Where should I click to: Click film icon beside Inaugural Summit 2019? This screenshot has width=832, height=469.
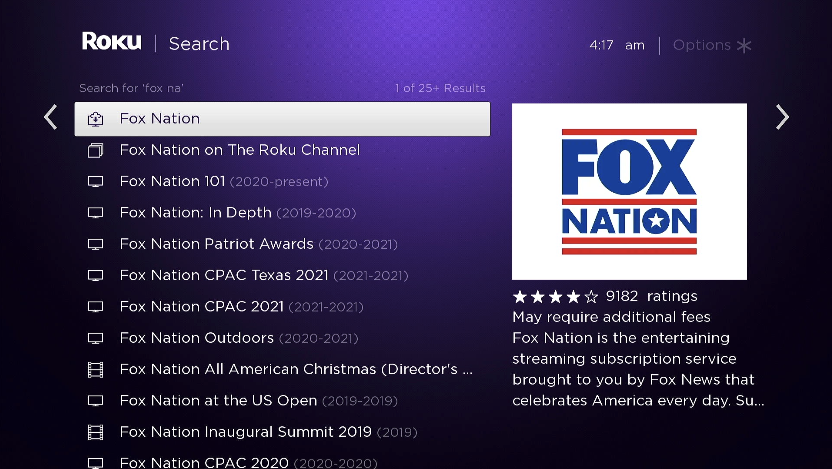(96, 433)
